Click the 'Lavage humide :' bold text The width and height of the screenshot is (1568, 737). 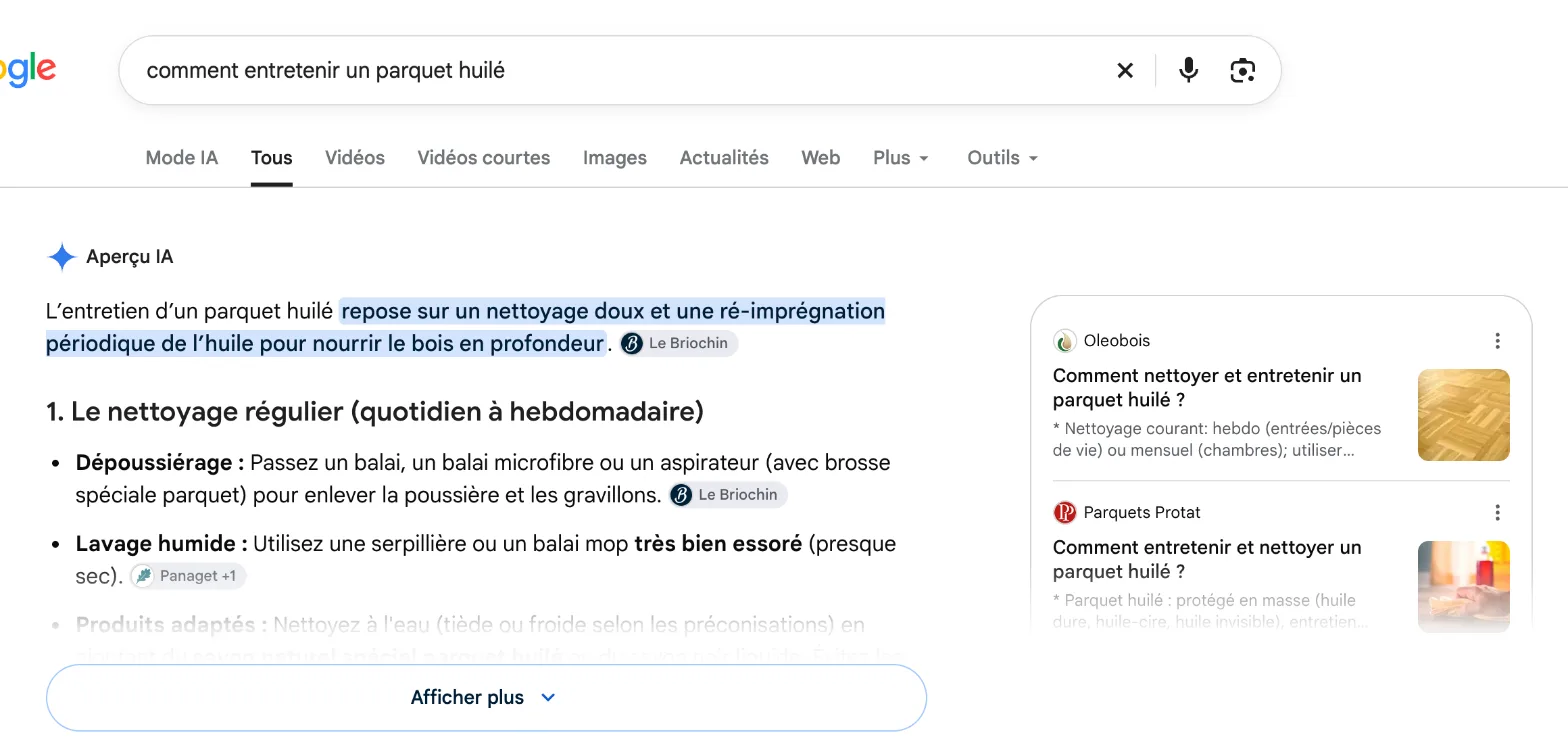tap(162, 545)
